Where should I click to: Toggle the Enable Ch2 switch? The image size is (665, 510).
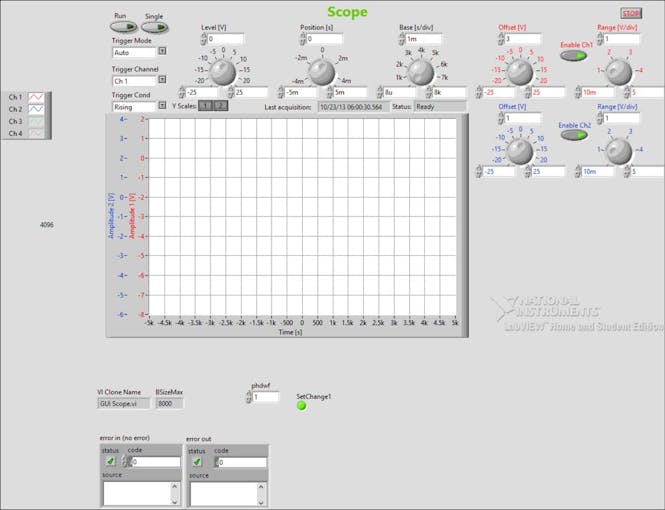[x=574, y=135]
